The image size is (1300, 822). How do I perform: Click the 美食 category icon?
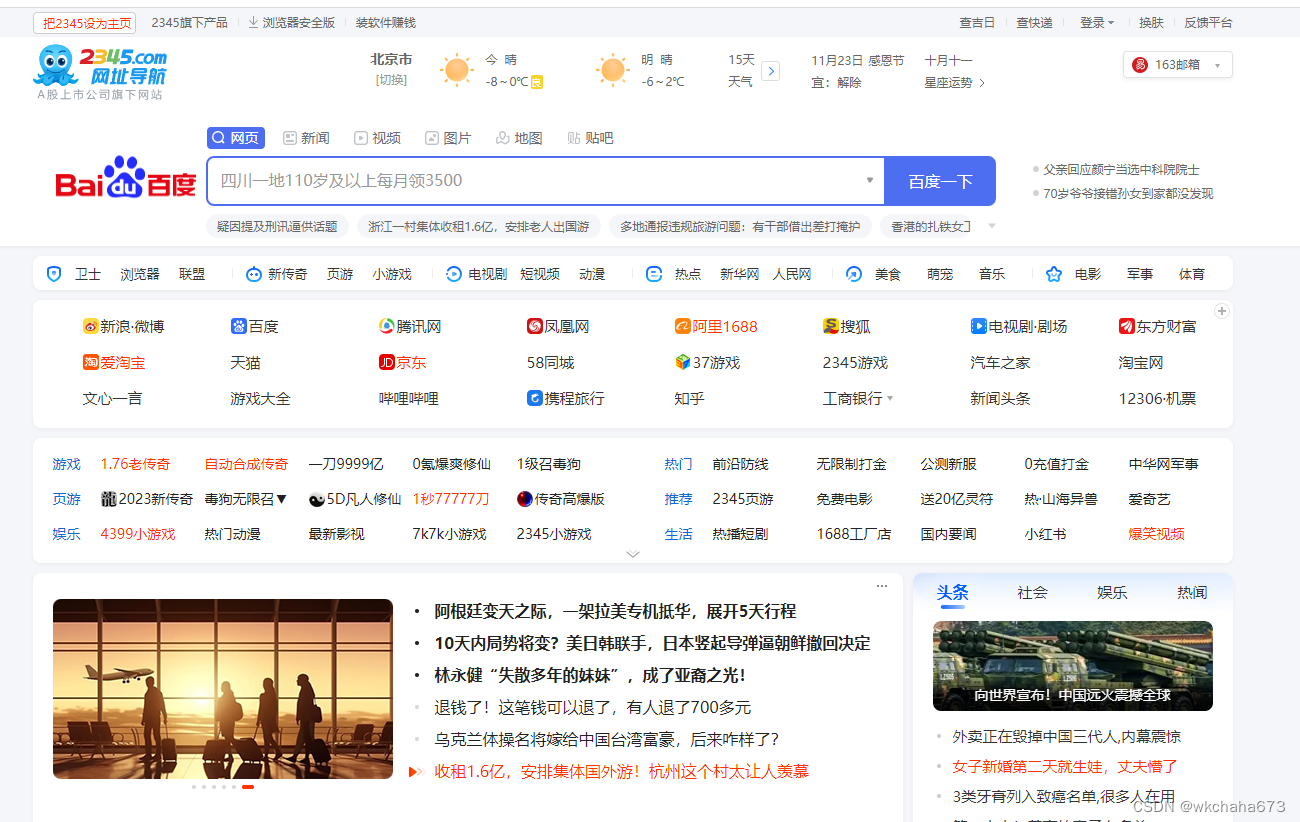click(x=854, y=274)
